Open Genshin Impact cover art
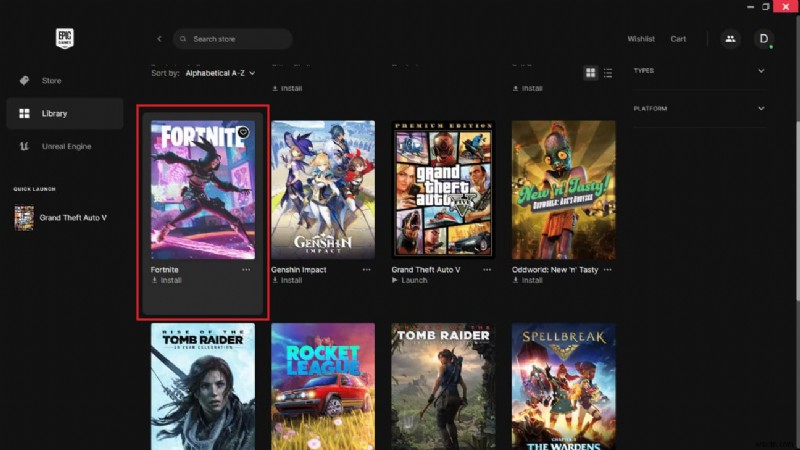Image resolution: width=800 pixels, height=450 pixels. (x=323, y=190)
